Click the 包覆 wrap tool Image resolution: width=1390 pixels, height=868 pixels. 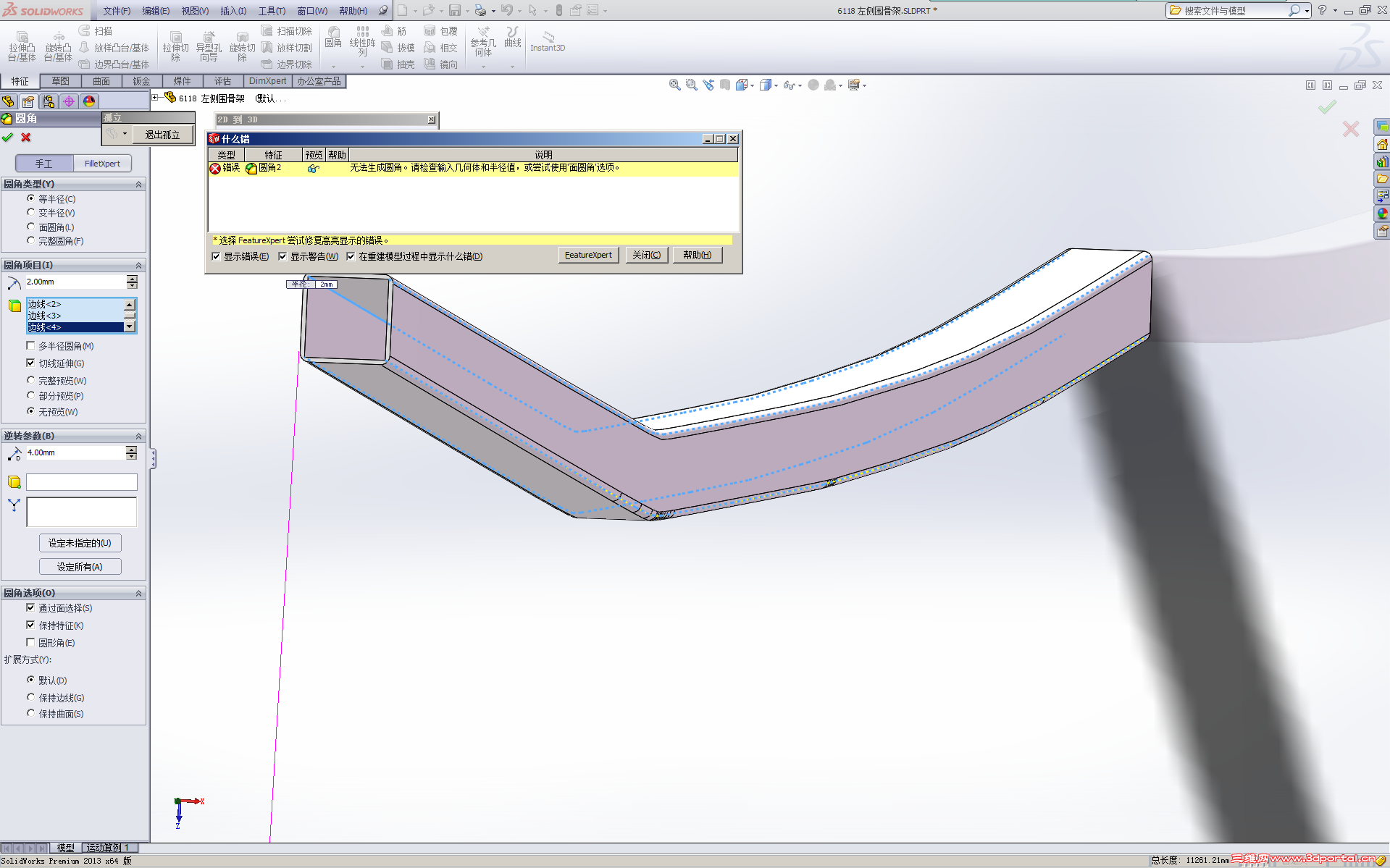(440, 31)
